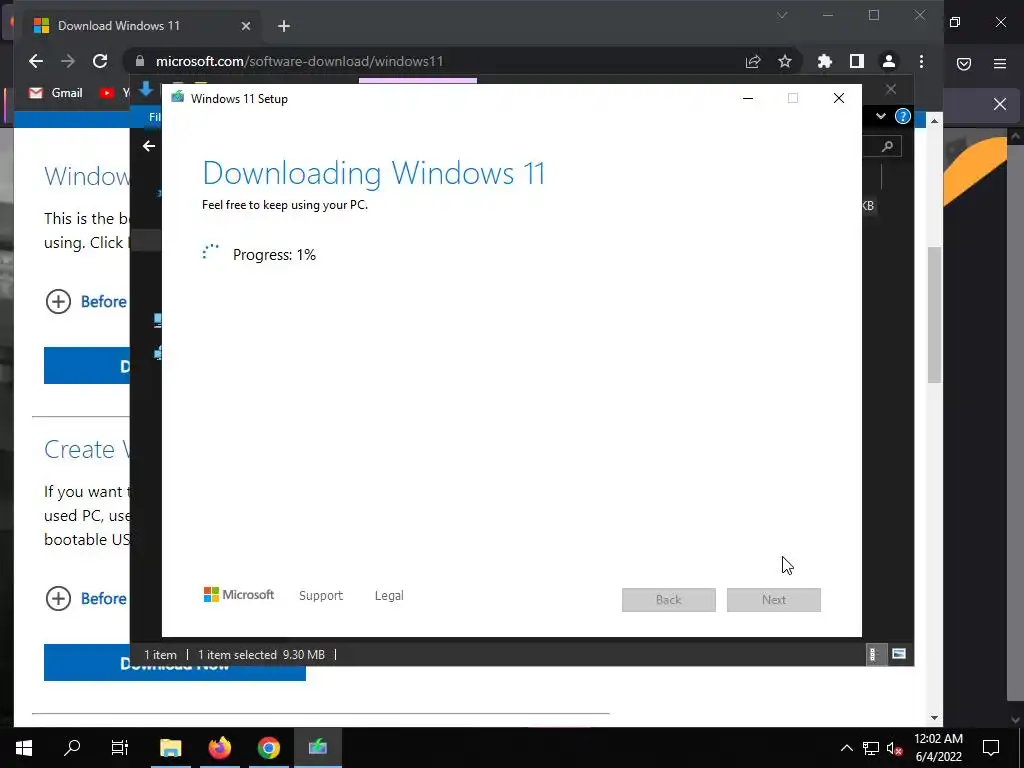Click the File Explorer search magnifier
The width and height of the screenshot is (1024, 768).
pos(887,146)
